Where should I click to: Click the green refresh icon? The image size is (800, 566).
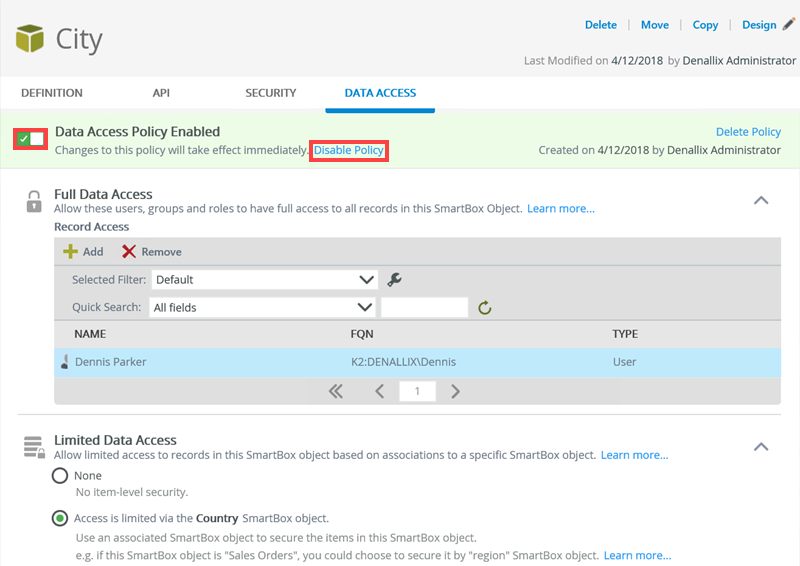485,307
